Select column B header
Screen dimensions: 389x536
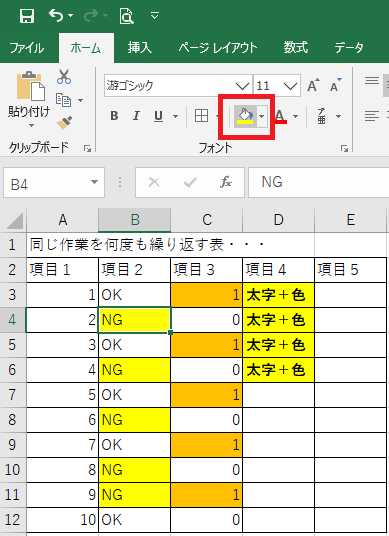[135, 220]
